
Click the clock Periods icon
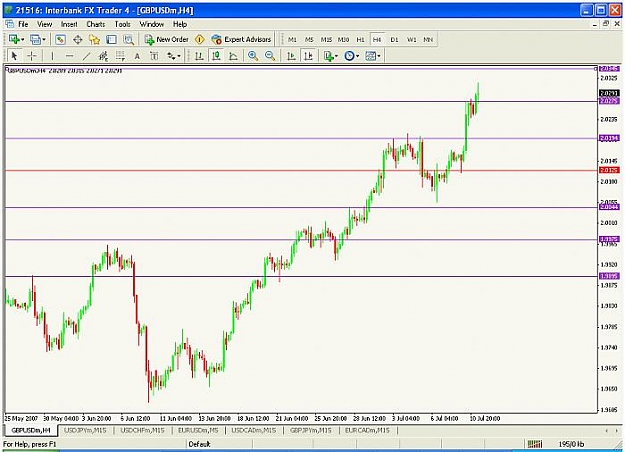point(350,56)
